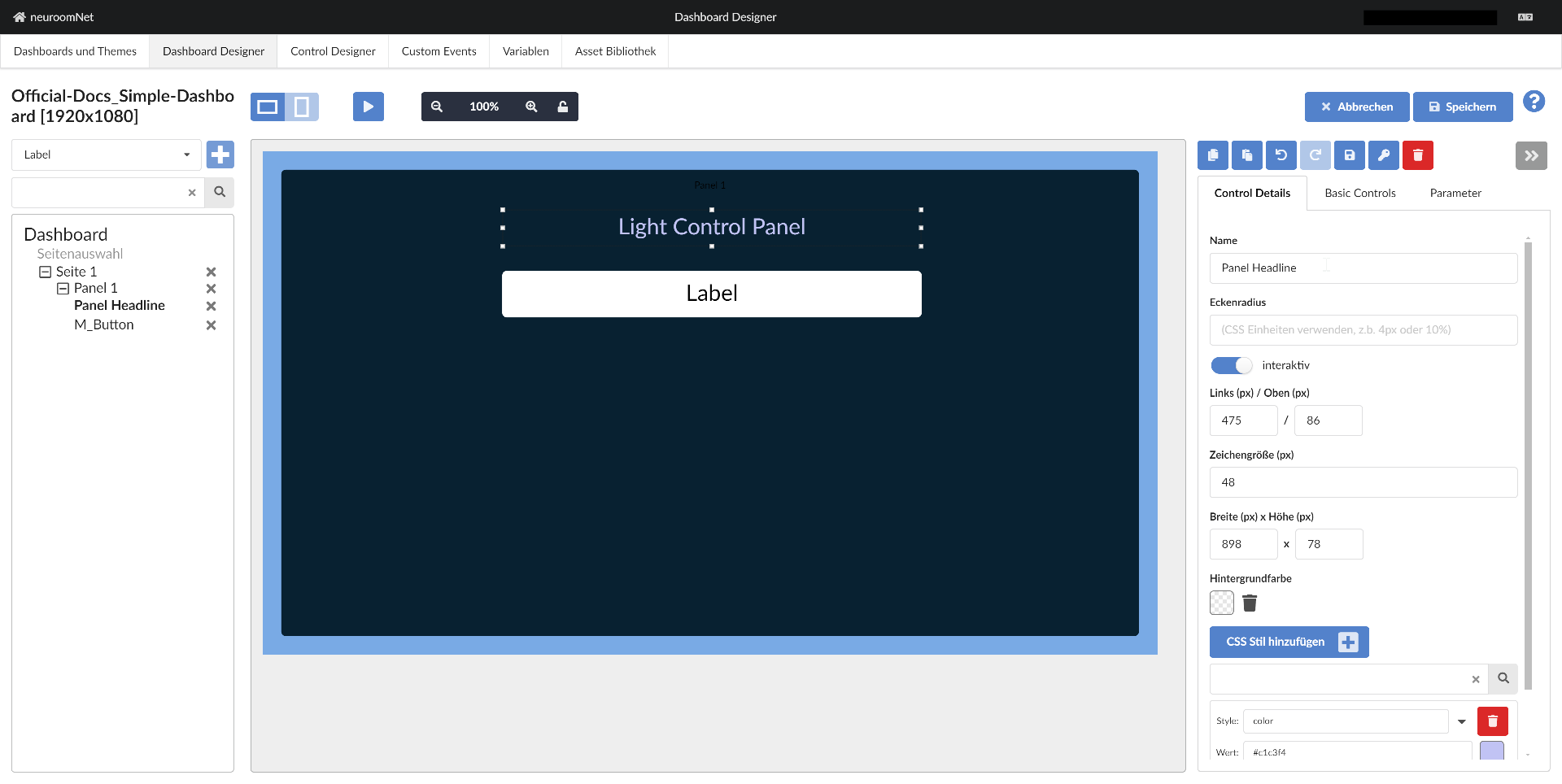The height and width of the screenshot is (784, 1562).
Task: Open the Asset Bibliothek tab
Action: (614, 50)
